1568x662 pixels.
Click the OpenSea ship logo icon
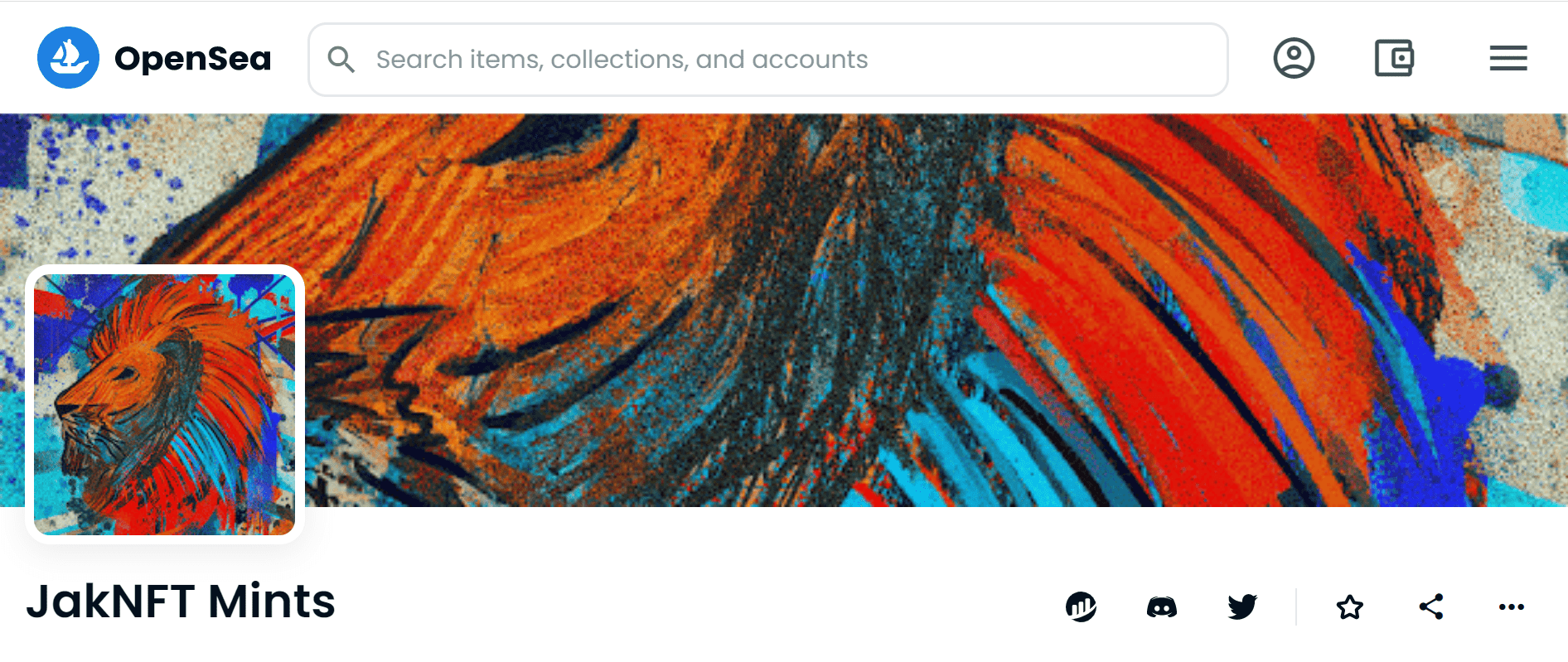pyautogui.click(x=69, y=58)
